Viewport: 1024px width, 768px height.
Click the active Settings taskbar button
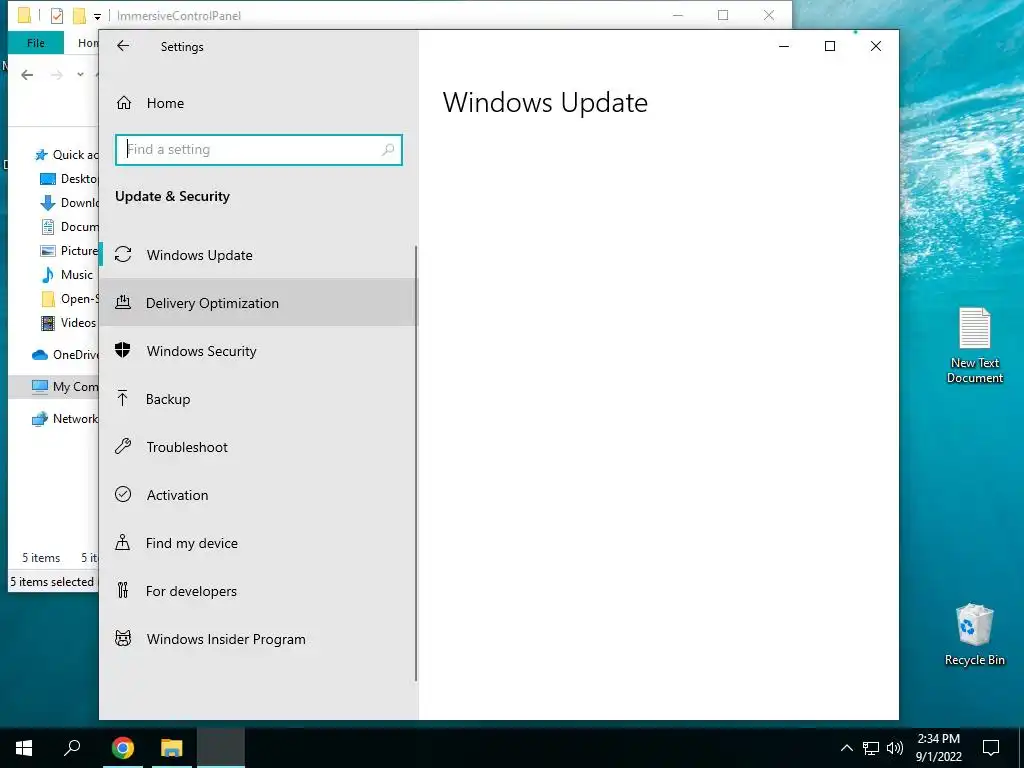click(221, 748)
